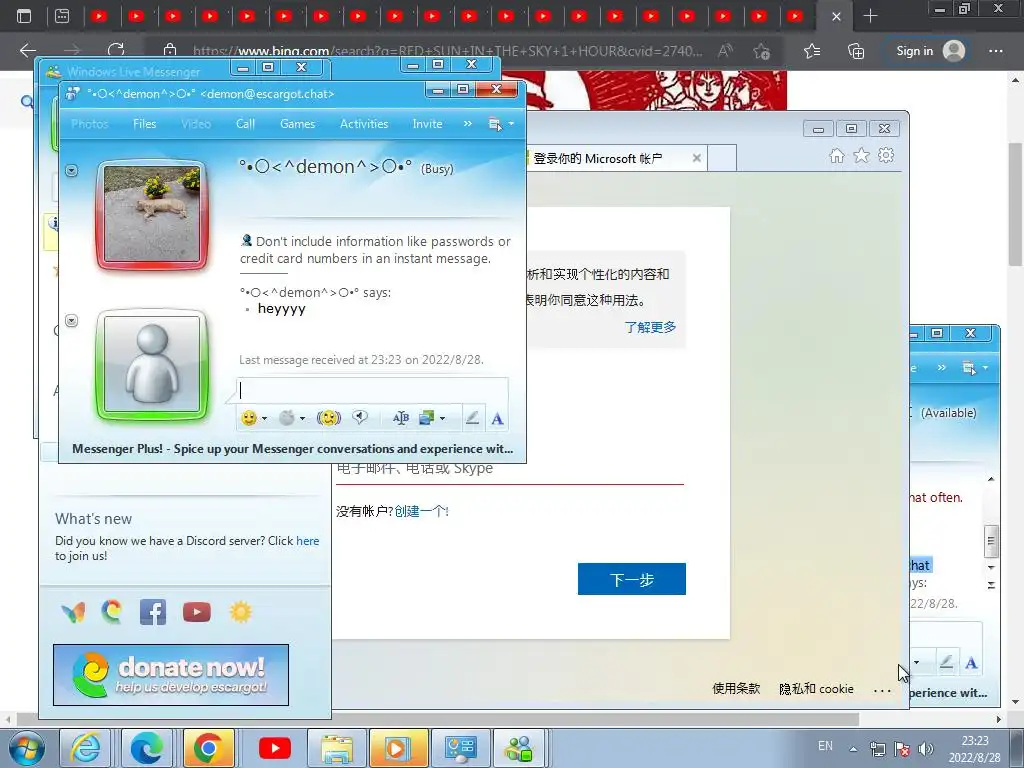Refresh the Edge page

[x=116, y=50]
